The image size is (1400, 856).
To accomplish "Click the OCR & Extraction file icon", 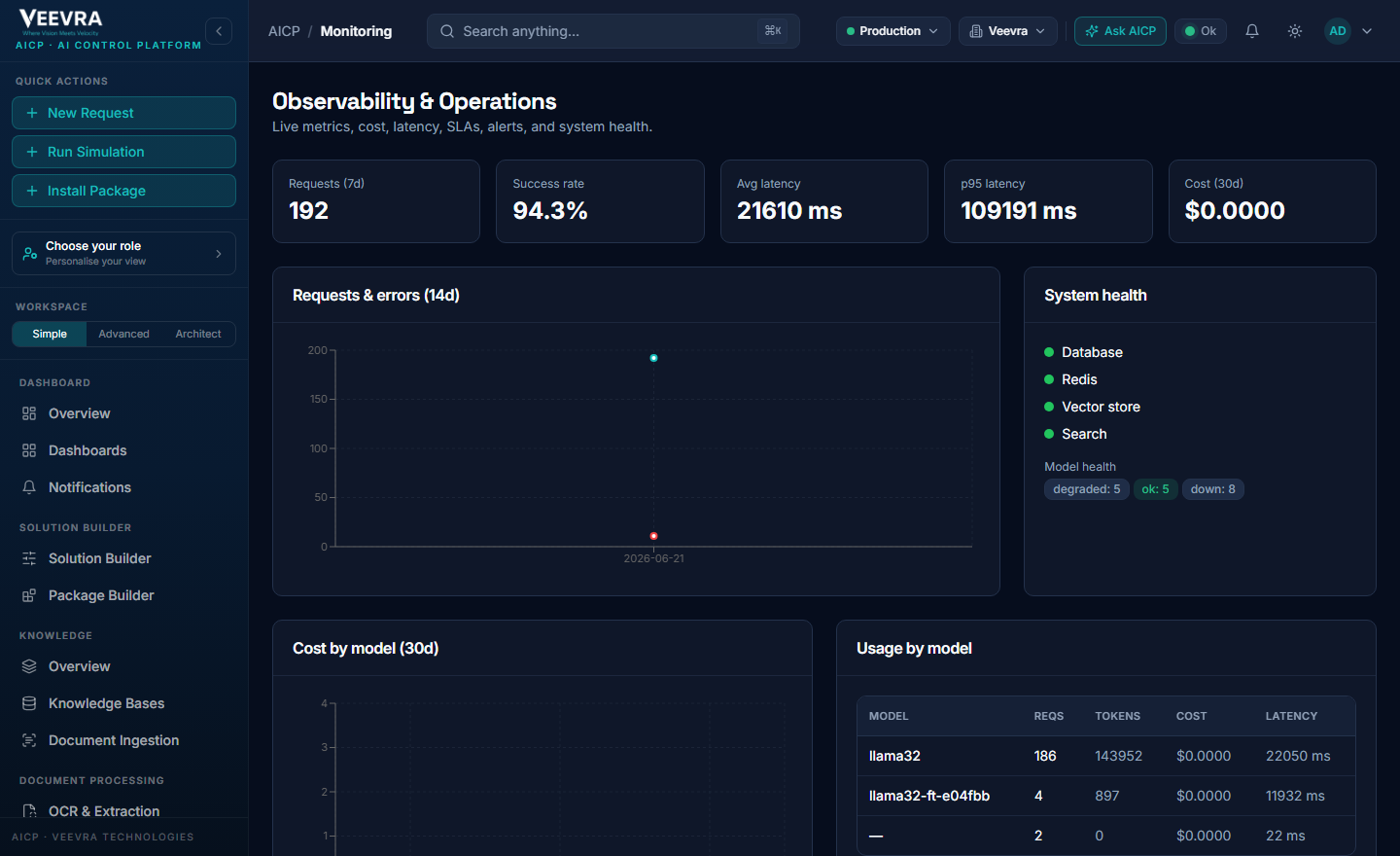I will 29,811.
